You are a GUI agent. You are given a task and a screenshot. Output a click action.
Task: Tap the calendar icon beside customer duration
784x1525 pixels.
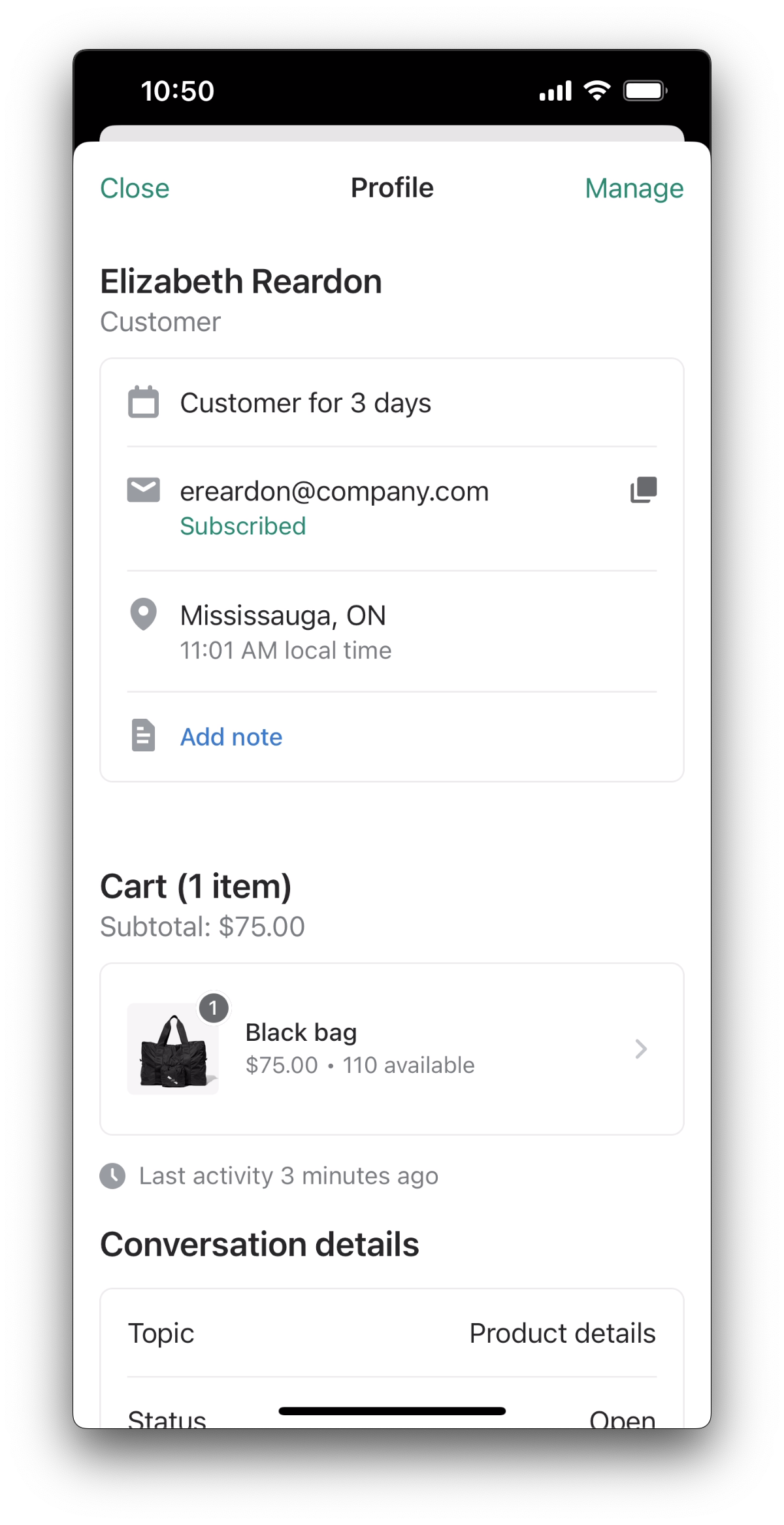[x=143, y=402]
